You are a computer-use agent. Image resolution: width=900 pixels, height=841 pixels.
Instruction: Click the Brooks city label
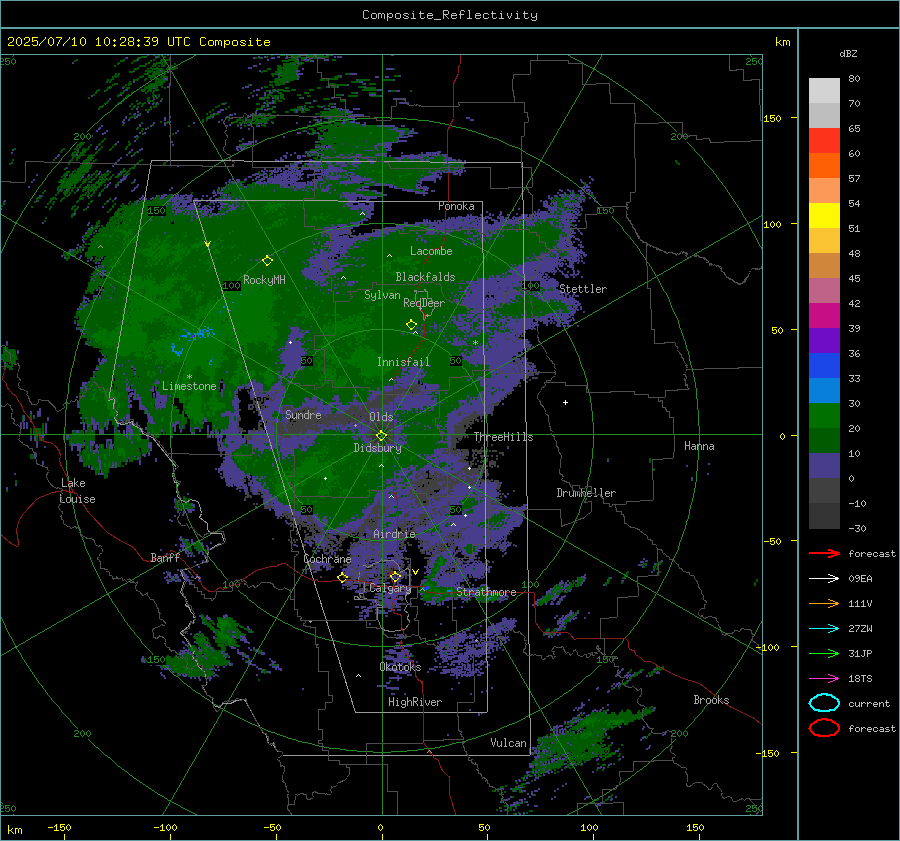click(711, 700)
